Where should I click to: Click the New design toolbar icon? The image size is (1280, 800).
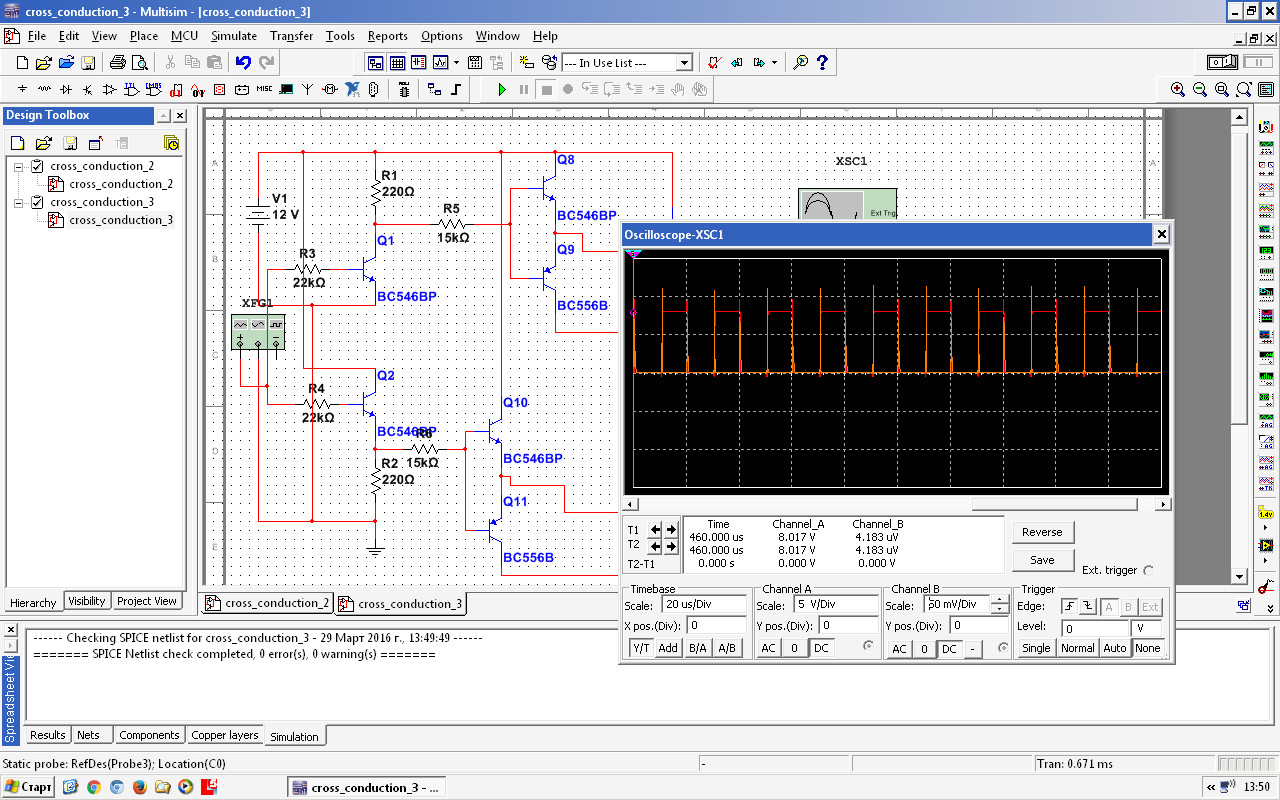pos(22,62)
